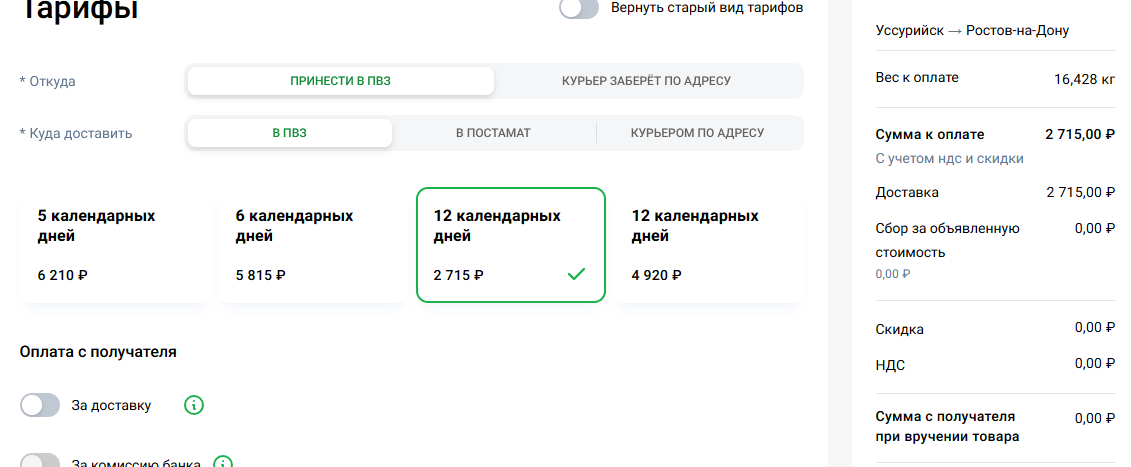Click the "Сумма к оплате" total row
Image resolution: width=1131 pixels, height=467 pixels.
click(x=930, y=134)
